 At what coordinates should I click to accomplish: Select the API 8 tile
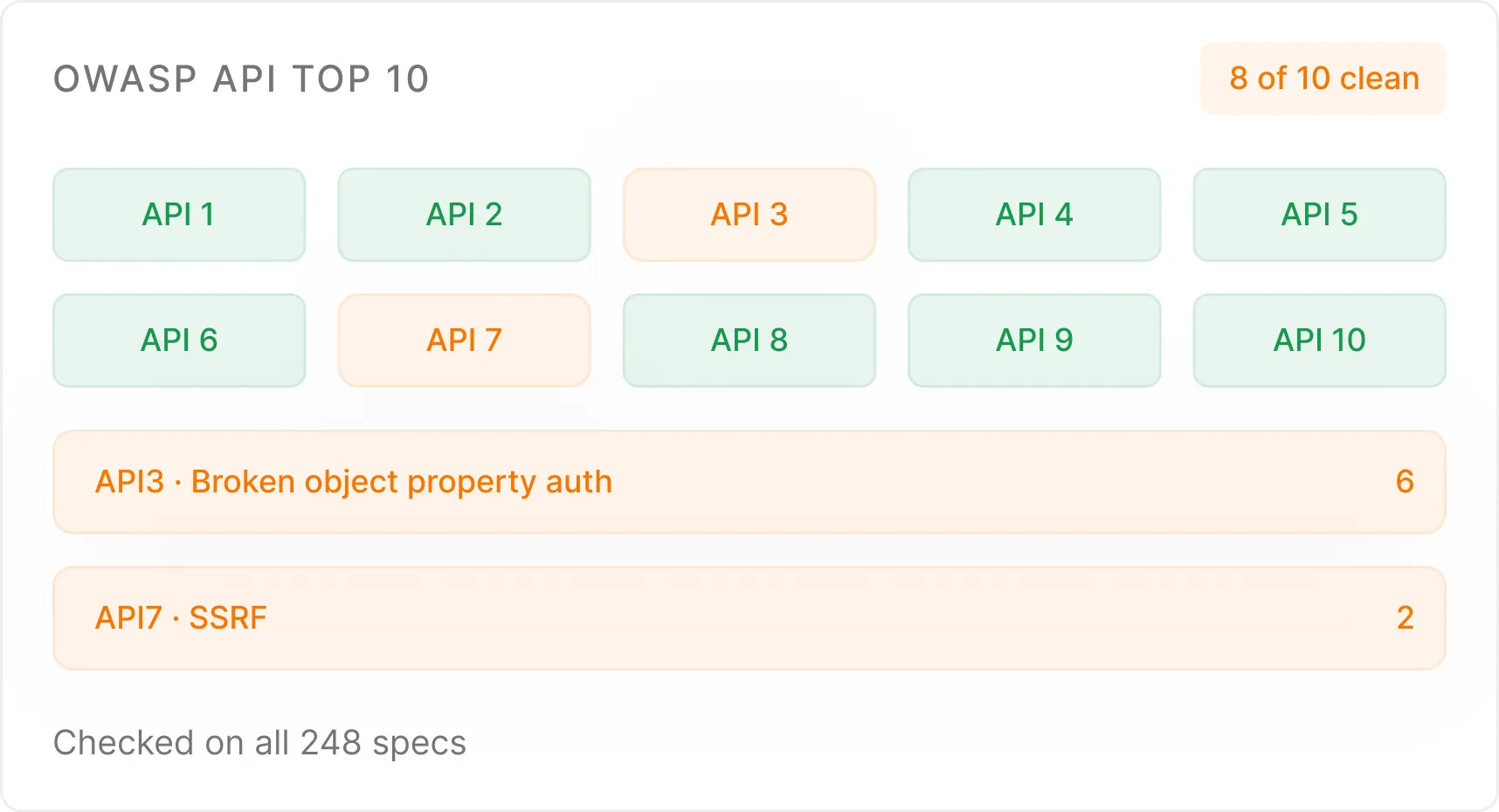coord(749,341)
